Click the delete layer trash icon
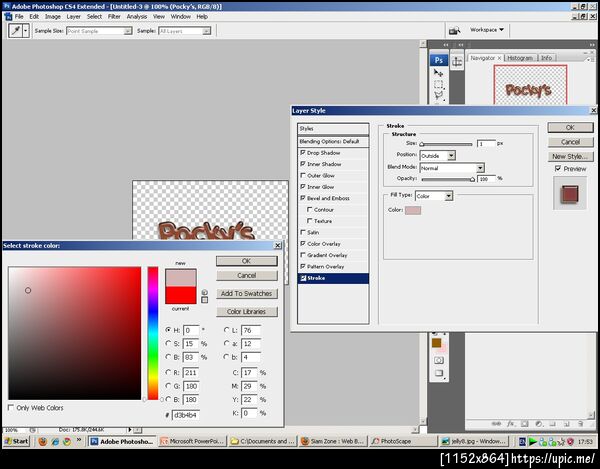 click(x=580, y=424)
